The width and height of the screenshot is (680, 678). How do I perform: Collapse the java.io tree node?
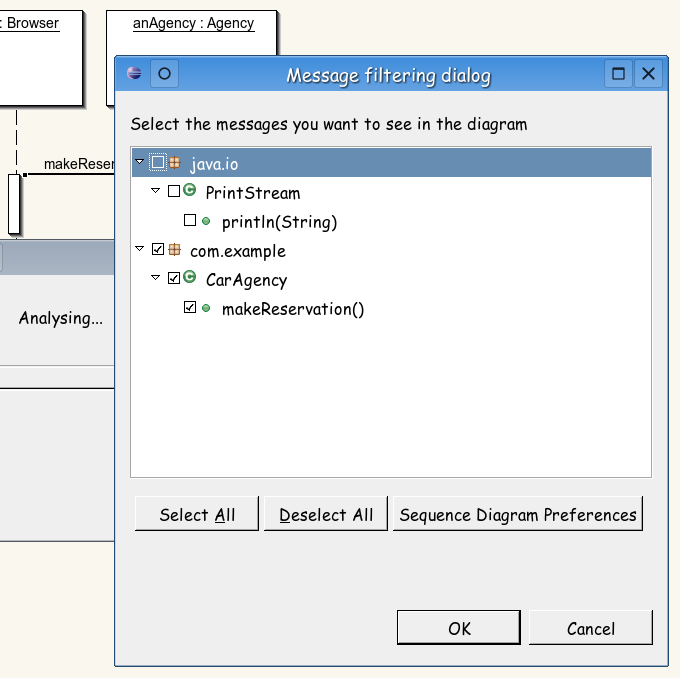click(x=140, y=161)
